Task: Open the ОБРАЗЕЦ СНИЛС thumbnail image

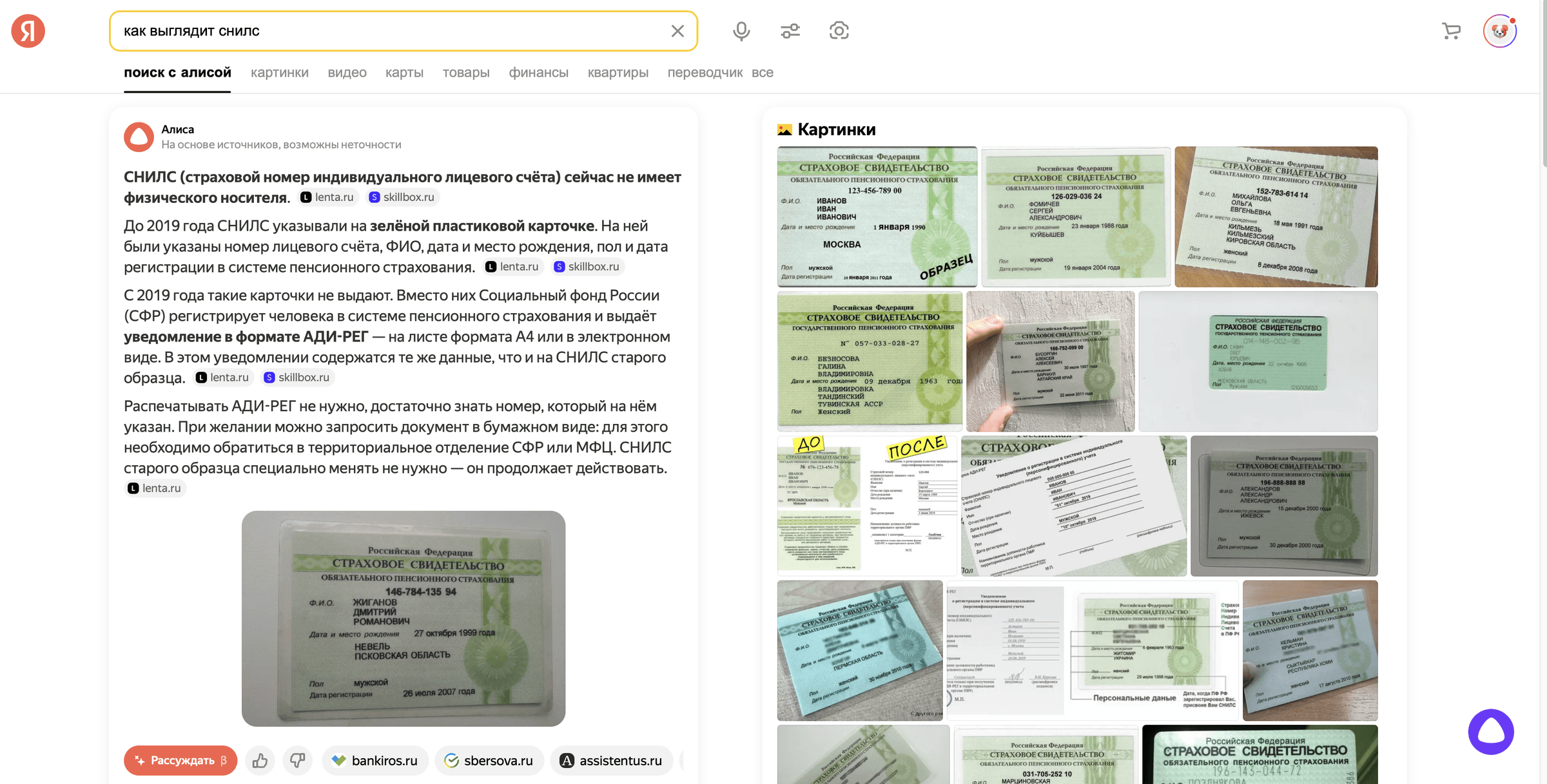Action: [877, 216]
